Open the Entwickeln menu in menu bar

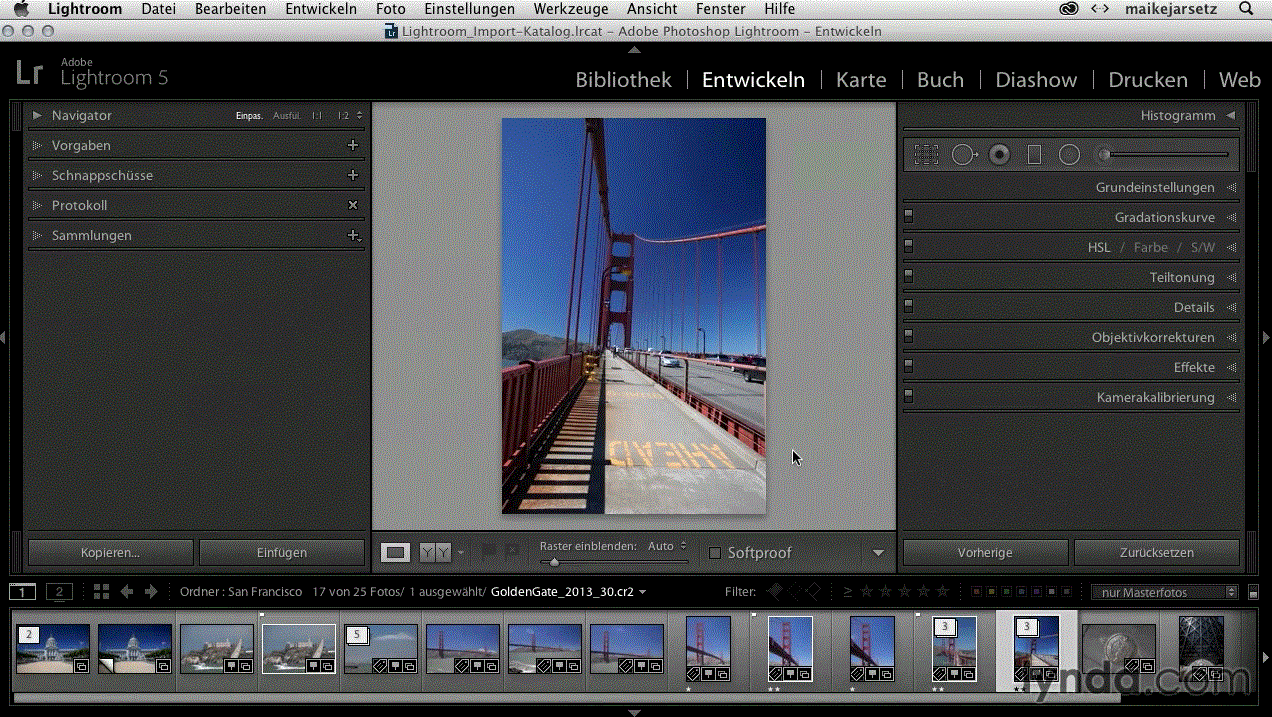(x=321, y=9)
